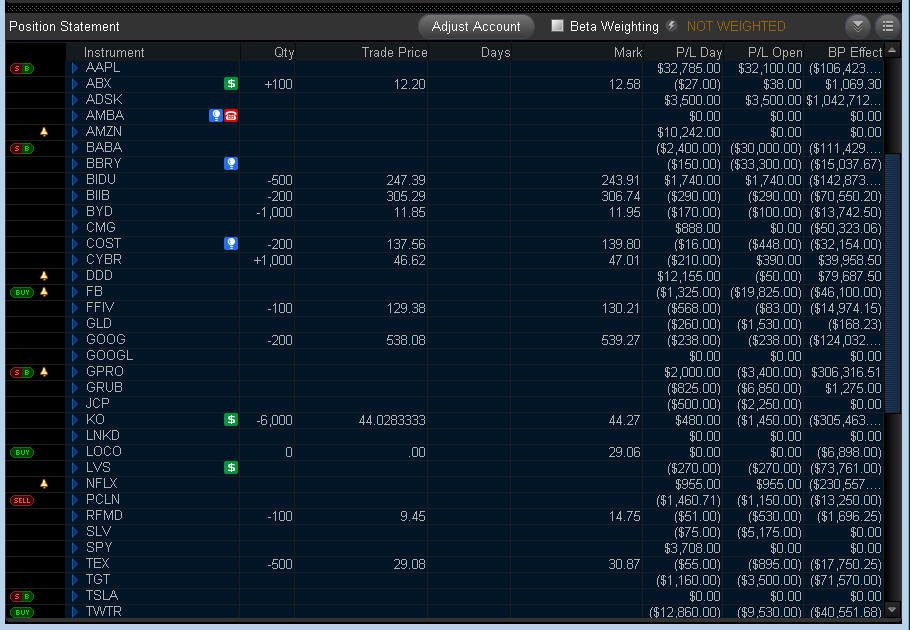Viewport: 910px width, 630px height.
Task: Open the list menu icon at top right
Action: [887, 26]
